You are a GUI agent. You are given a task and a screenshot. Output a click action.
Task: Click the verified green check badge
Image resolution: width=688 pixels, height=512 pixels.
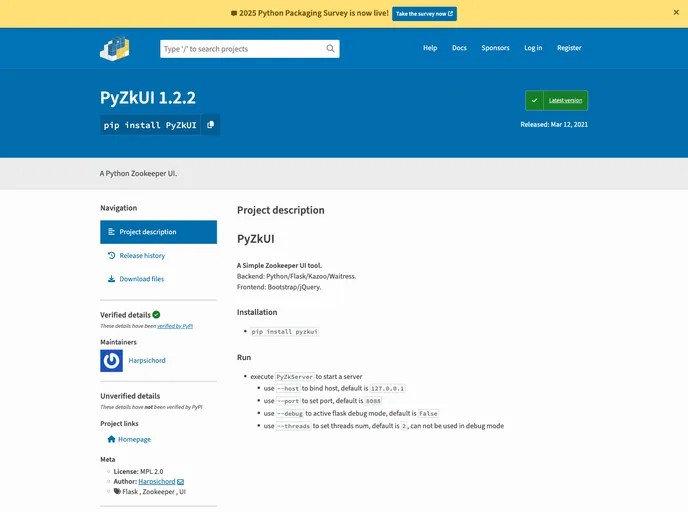tap(157, 315)
